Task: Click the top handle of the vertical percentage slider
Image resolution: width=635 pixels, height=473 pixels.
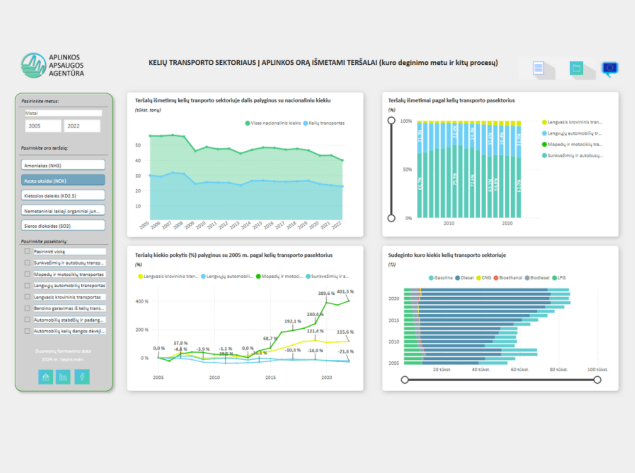Action: pyautogui.click(x=391, y=120)
